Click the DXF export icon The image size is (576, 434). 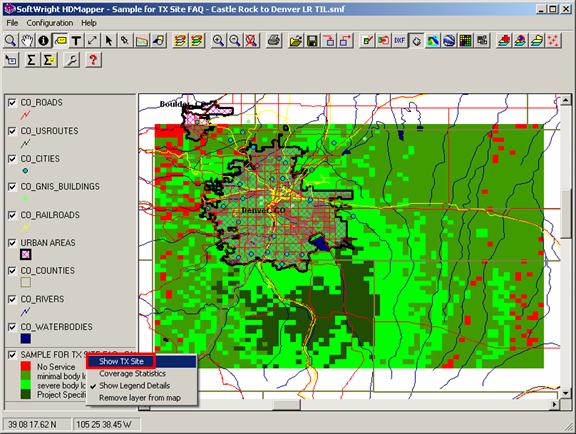399,40
